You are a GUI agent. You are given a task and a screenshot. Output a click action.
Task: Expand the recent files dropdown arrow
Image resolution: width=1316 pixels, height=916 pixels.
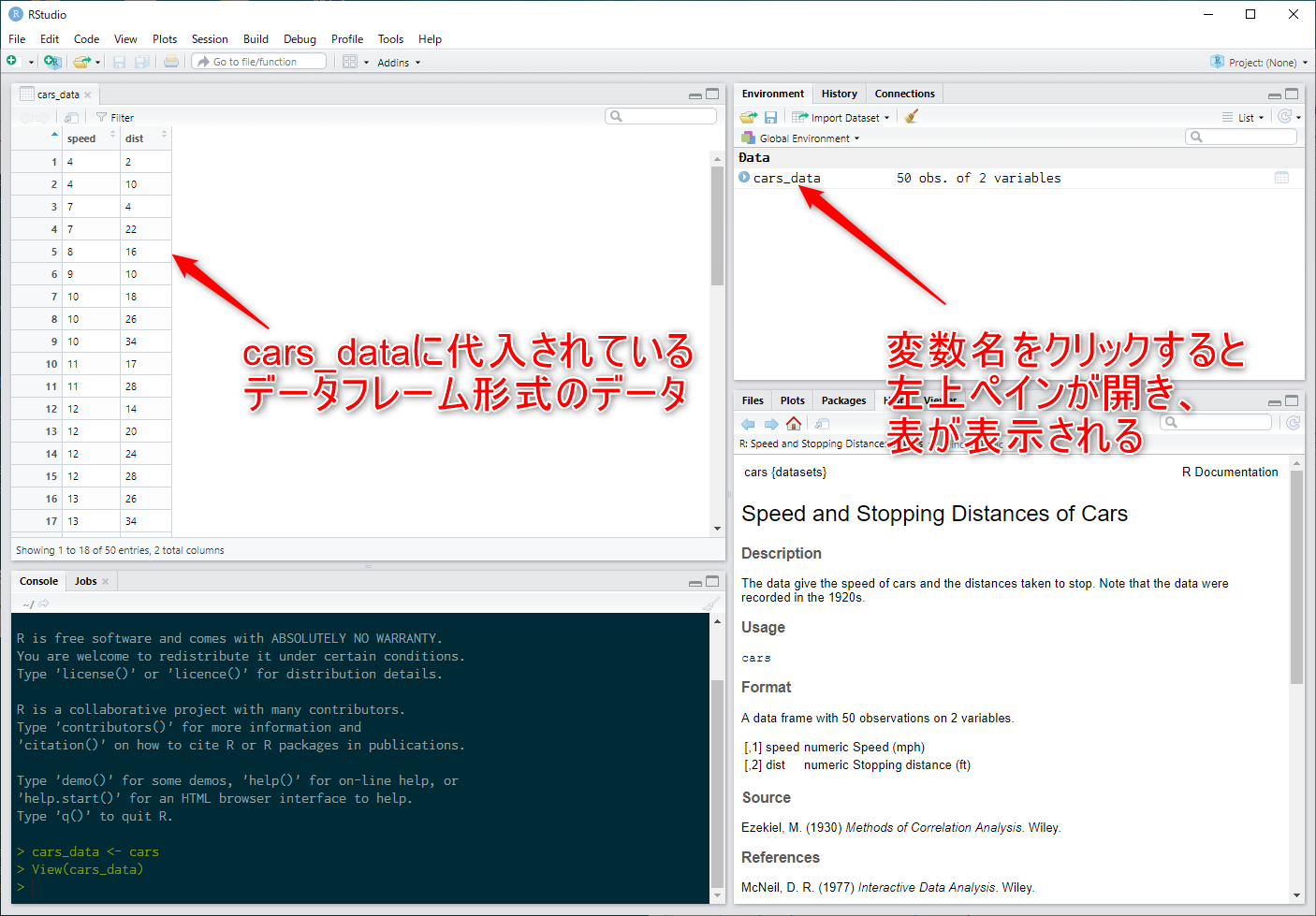[97, 63]
